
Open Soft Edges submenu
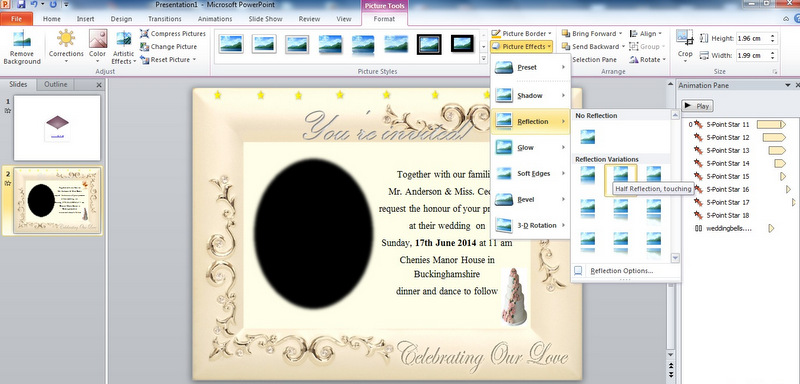(530, 173)
